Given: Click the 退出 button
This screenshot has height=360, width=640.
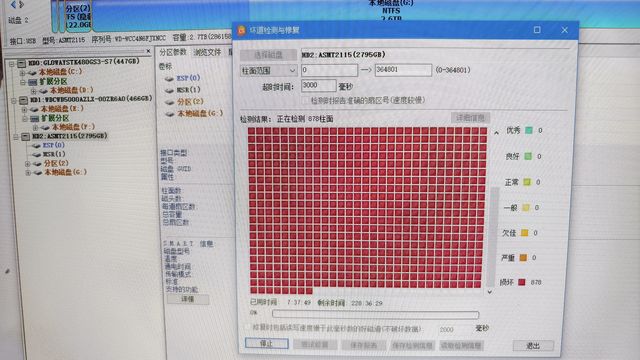Looking at the screenshot, I should pos(533,346).
